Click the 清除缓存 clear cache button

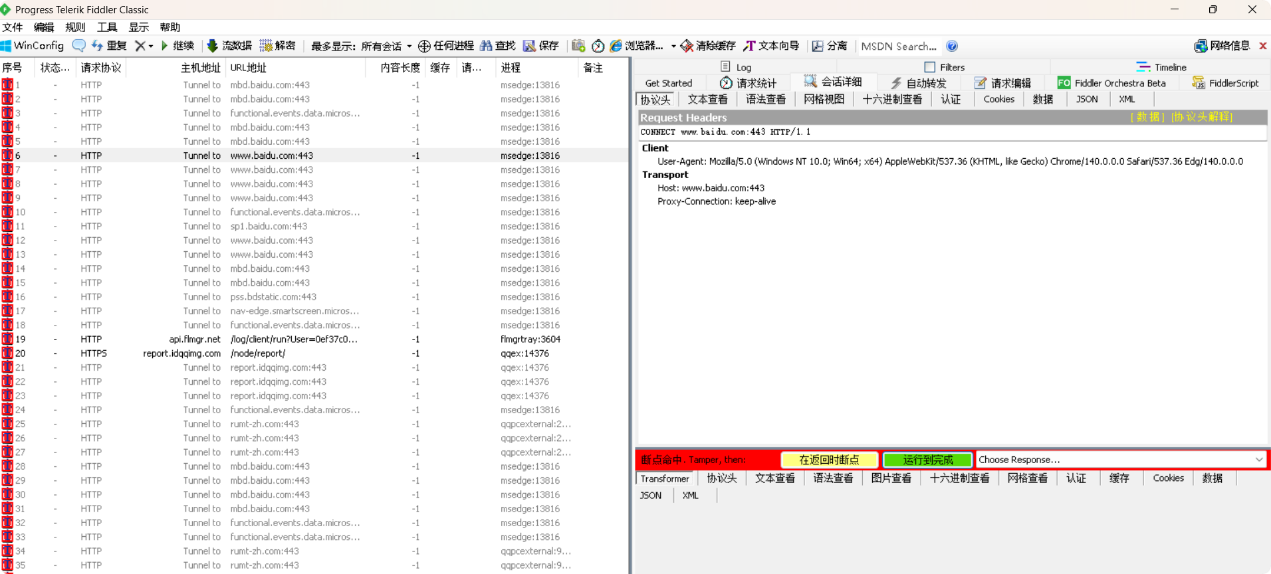(x=708, y=46)
